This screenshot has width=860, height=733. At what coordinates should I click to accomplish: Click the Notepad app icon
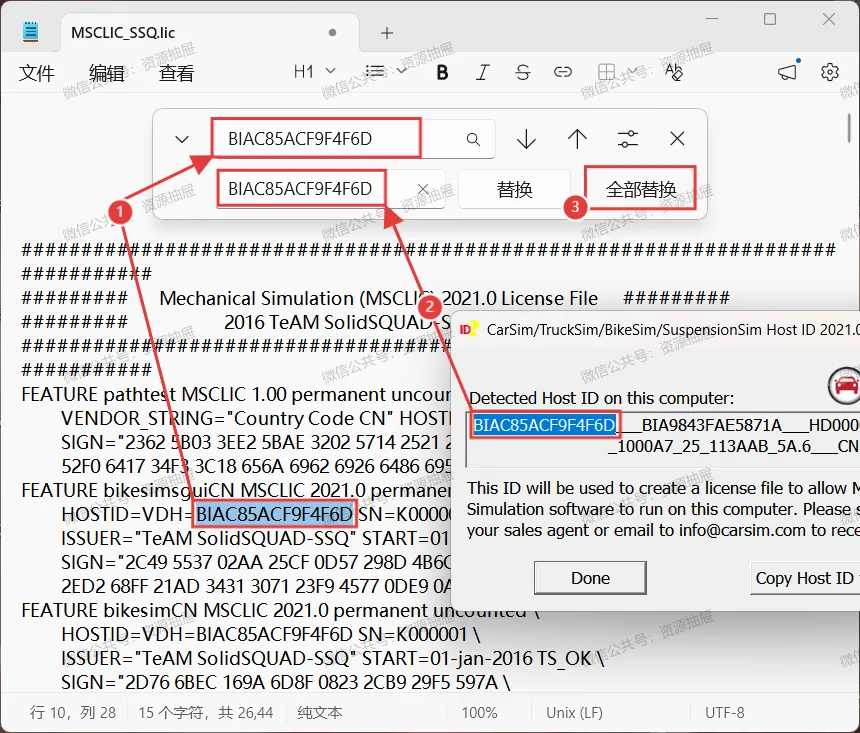(30, 32)
